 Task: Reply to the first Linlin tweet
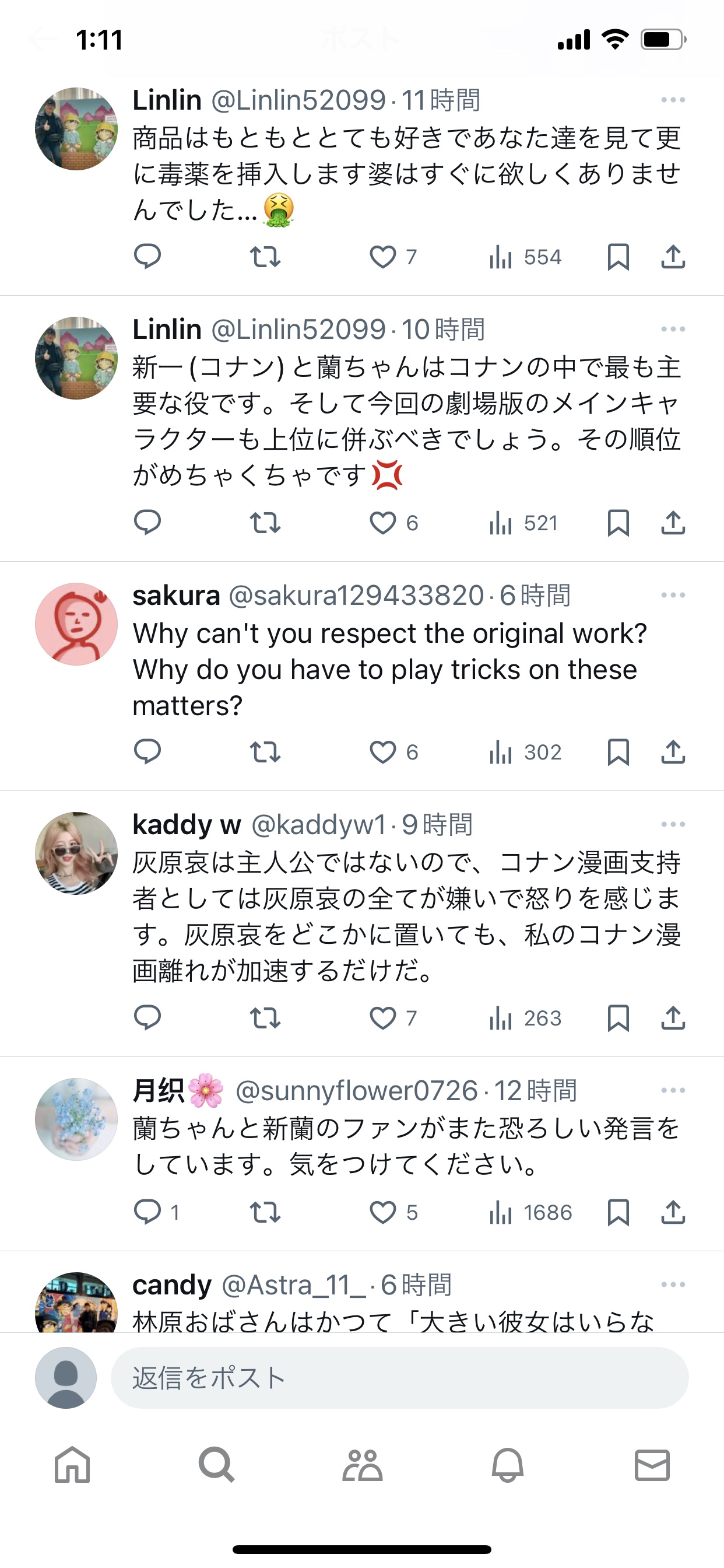click(x=147, y=256)
